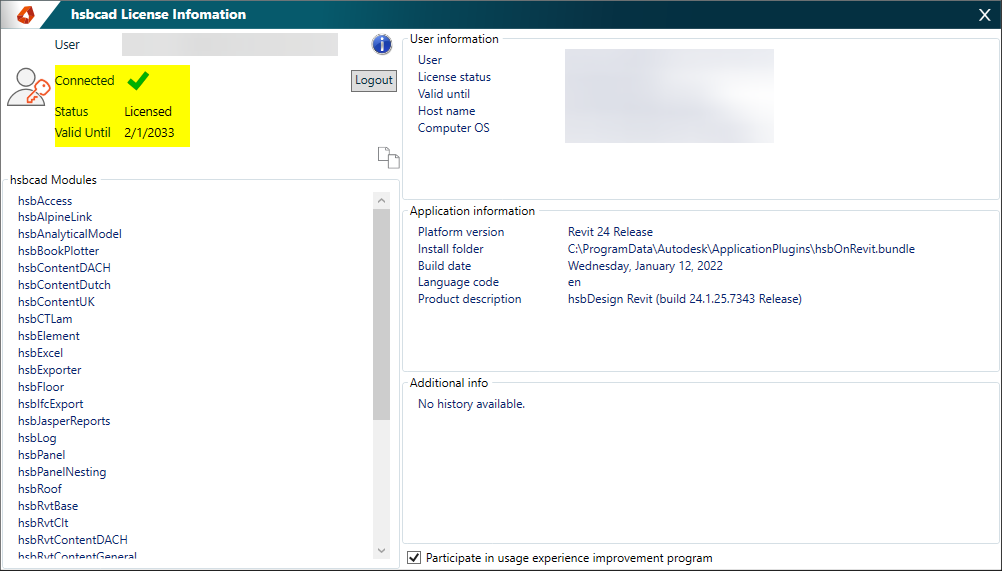
Task: Close the hsbcad License Information window
Action: 985,15
